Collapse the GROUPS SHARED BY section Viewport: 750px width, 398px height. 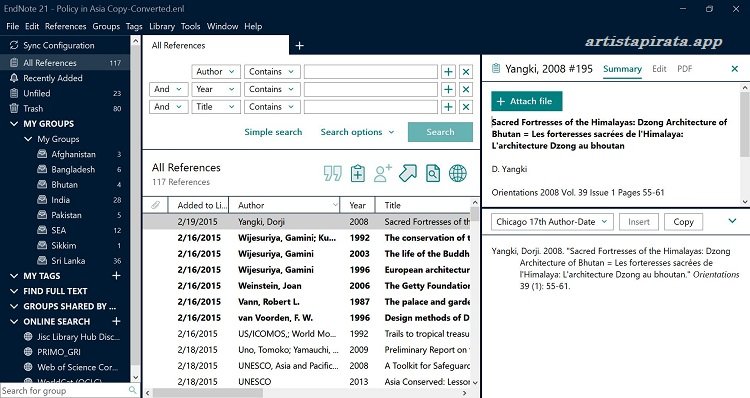tap(14, 306)
